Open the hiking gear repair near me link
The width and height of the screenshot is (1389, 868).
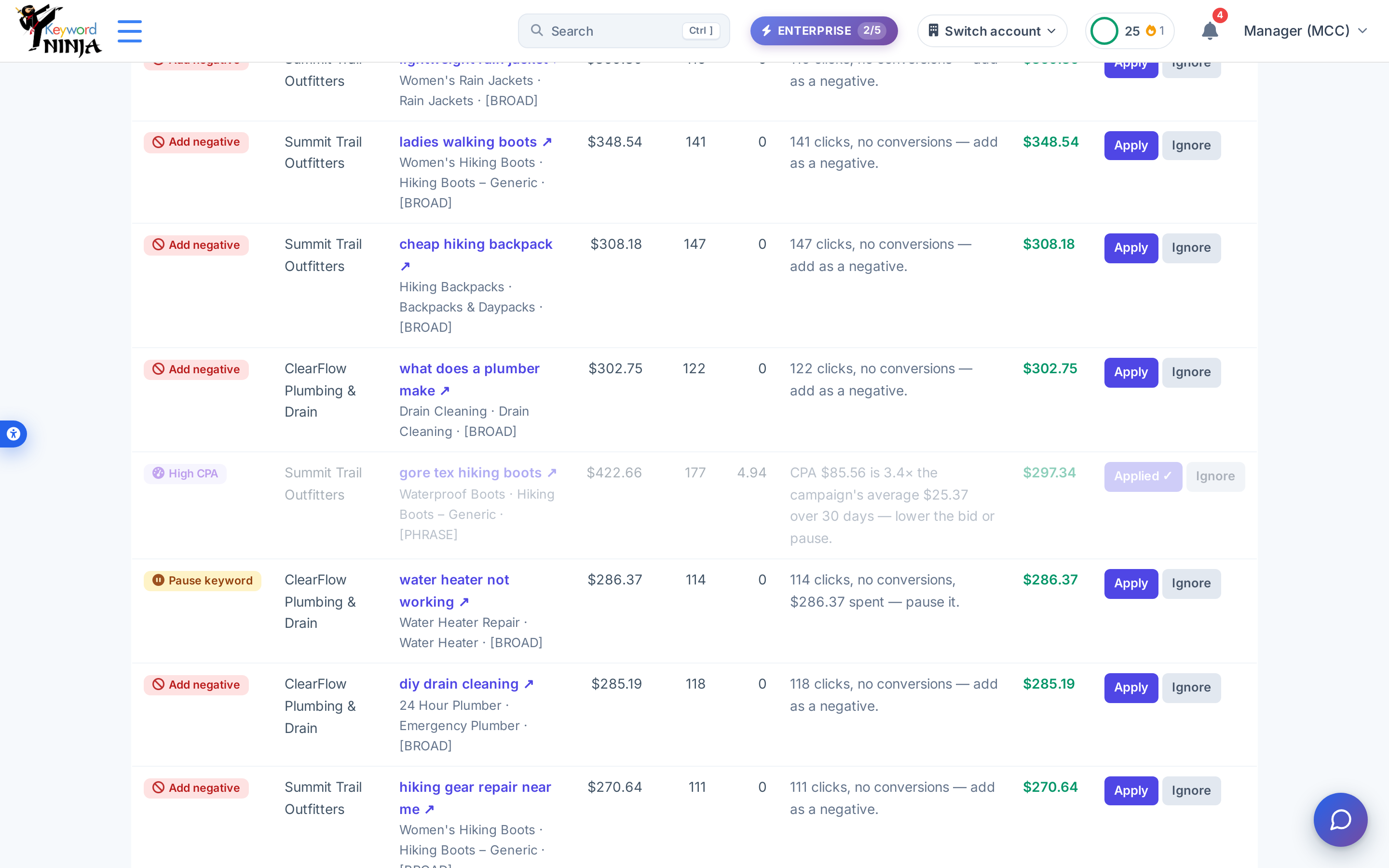tap(475, 798)
